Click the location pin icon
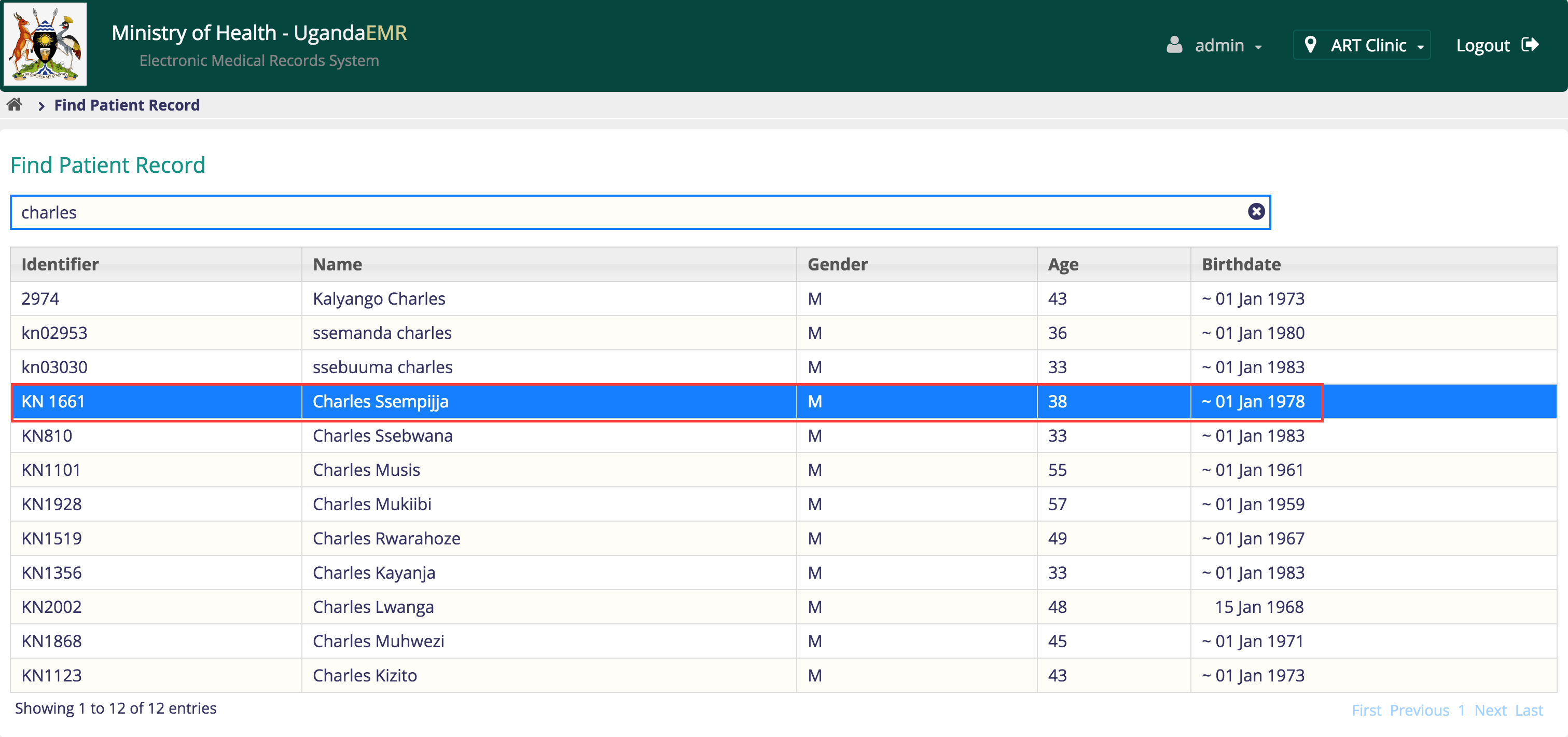The width and height of the screenshot is (1568, 737). (x=1311, y=45)
